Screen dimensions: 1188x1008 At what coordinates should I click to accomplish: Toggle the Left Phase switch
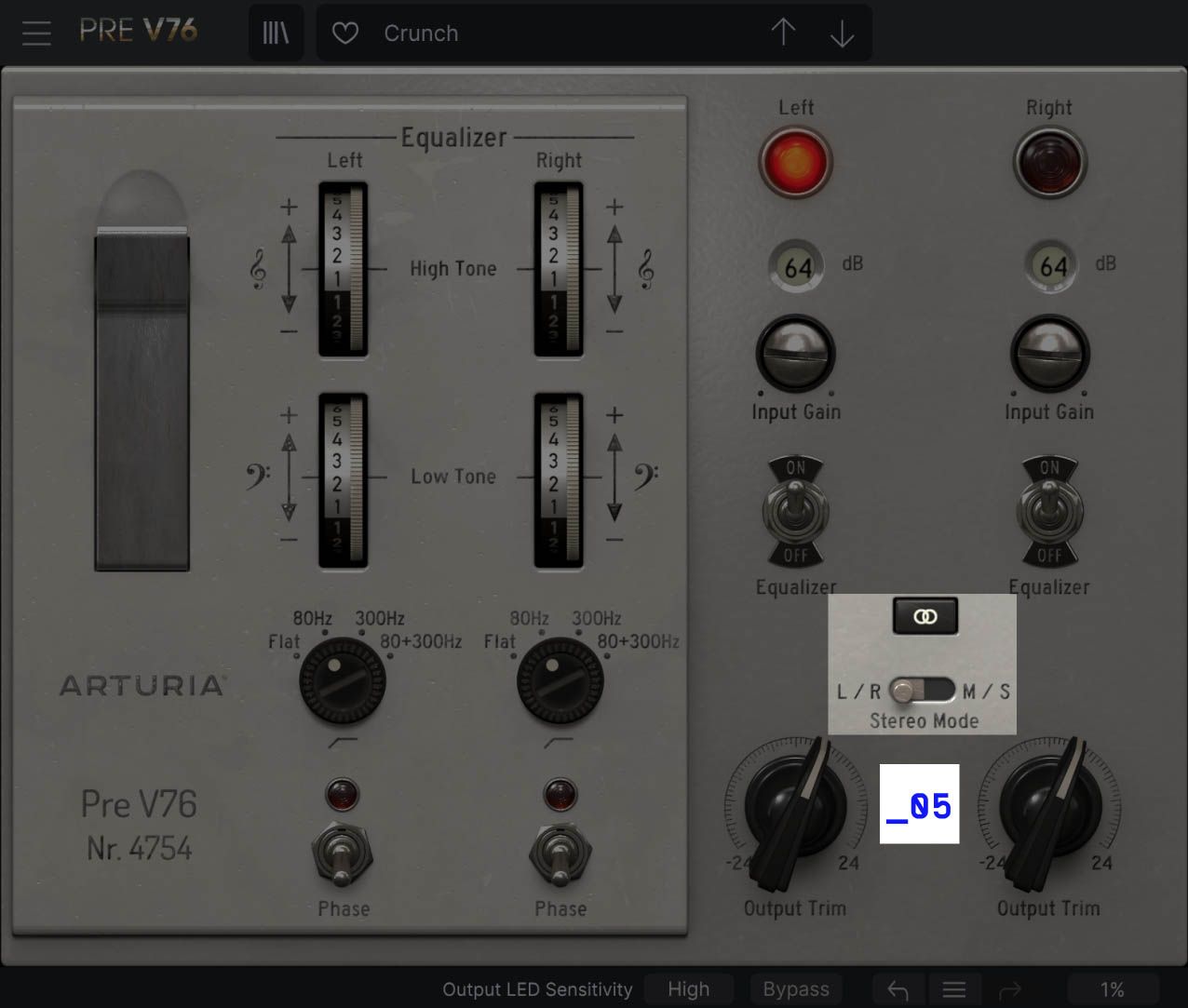tap(343, 854)
